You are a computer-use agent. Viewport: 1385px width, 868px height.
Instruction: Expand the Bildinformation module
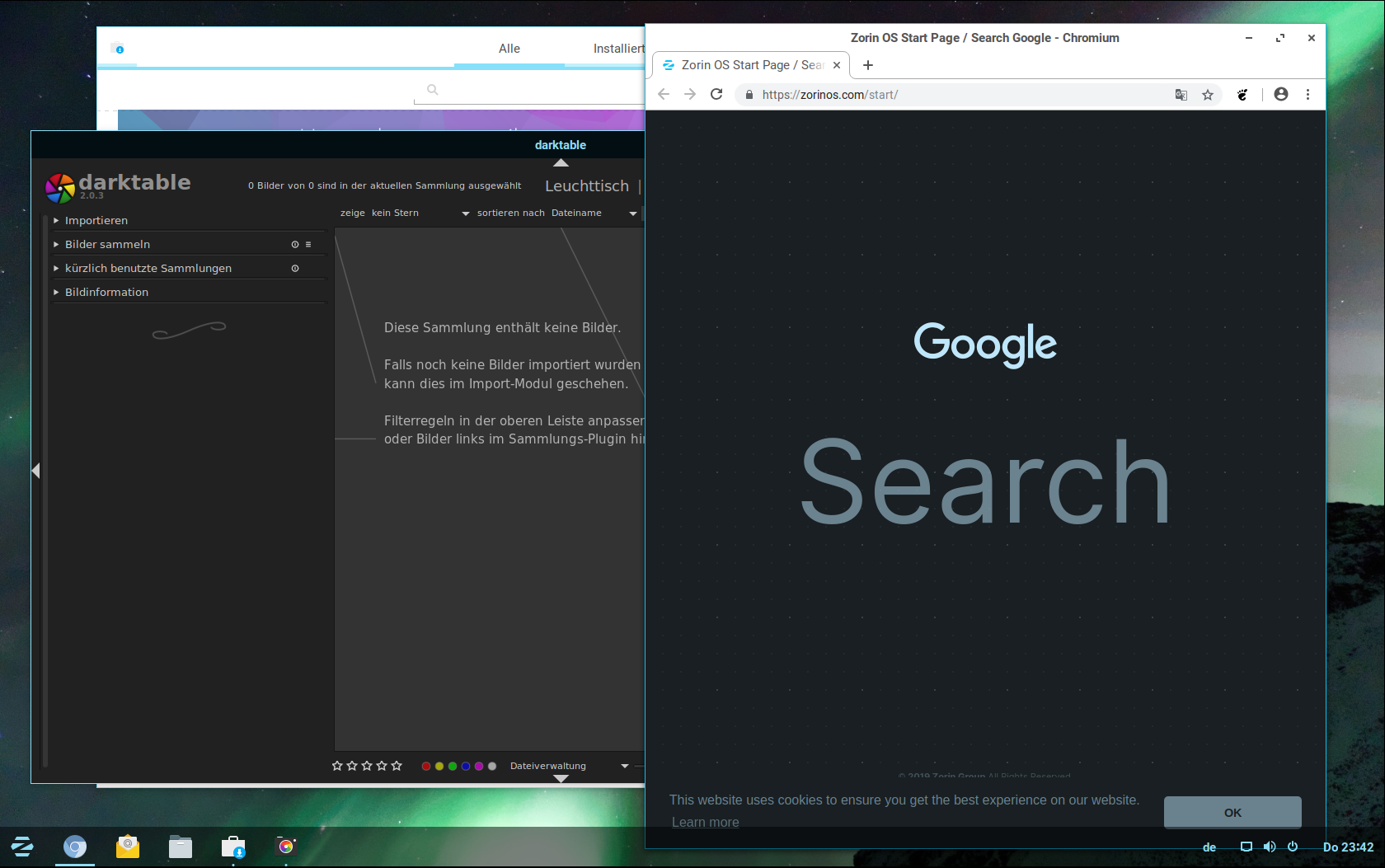pyautogui.click(x=106, y=293)
